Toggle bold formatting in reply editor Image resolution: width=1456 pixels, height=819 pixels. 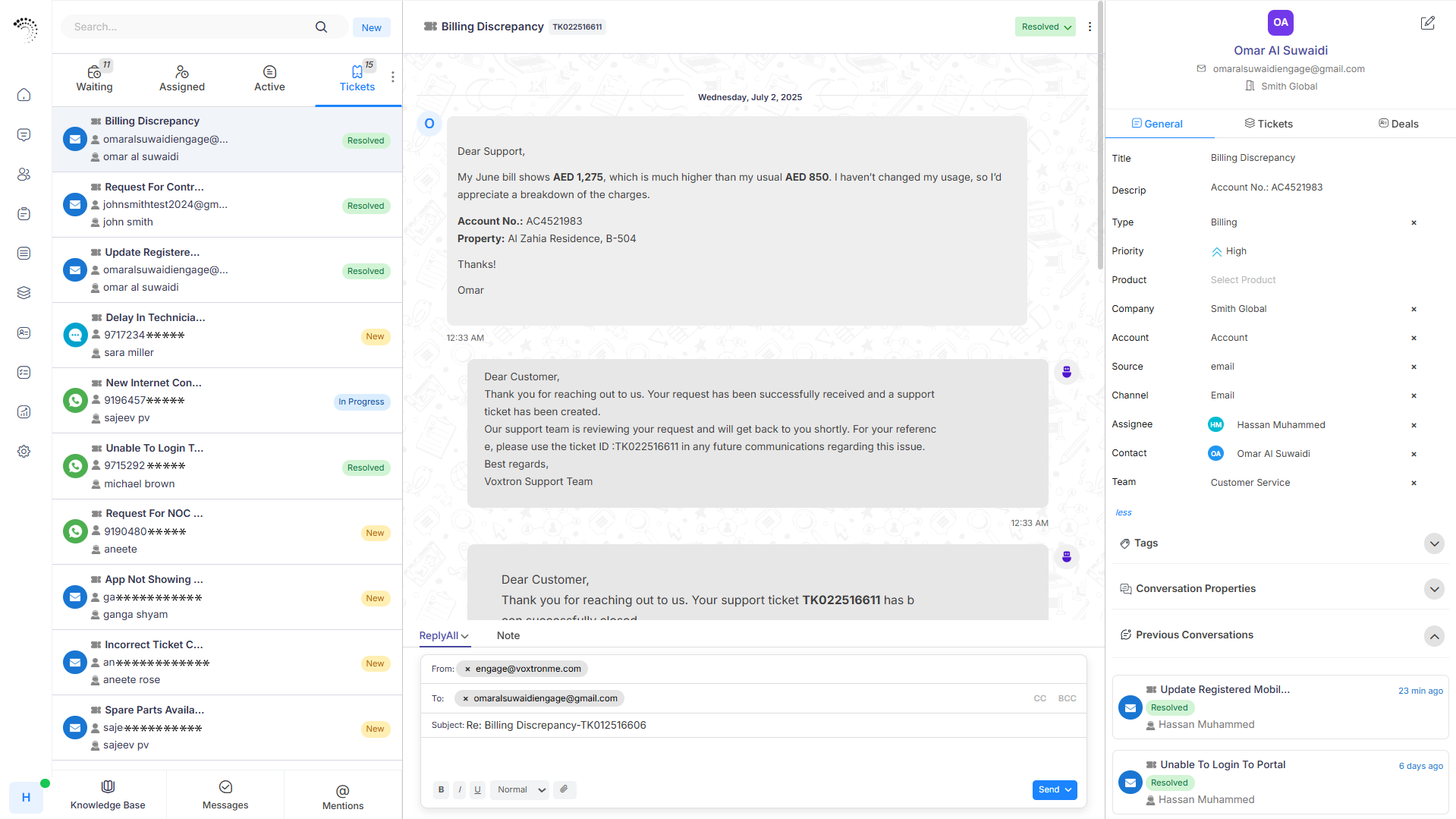point(441,789)
